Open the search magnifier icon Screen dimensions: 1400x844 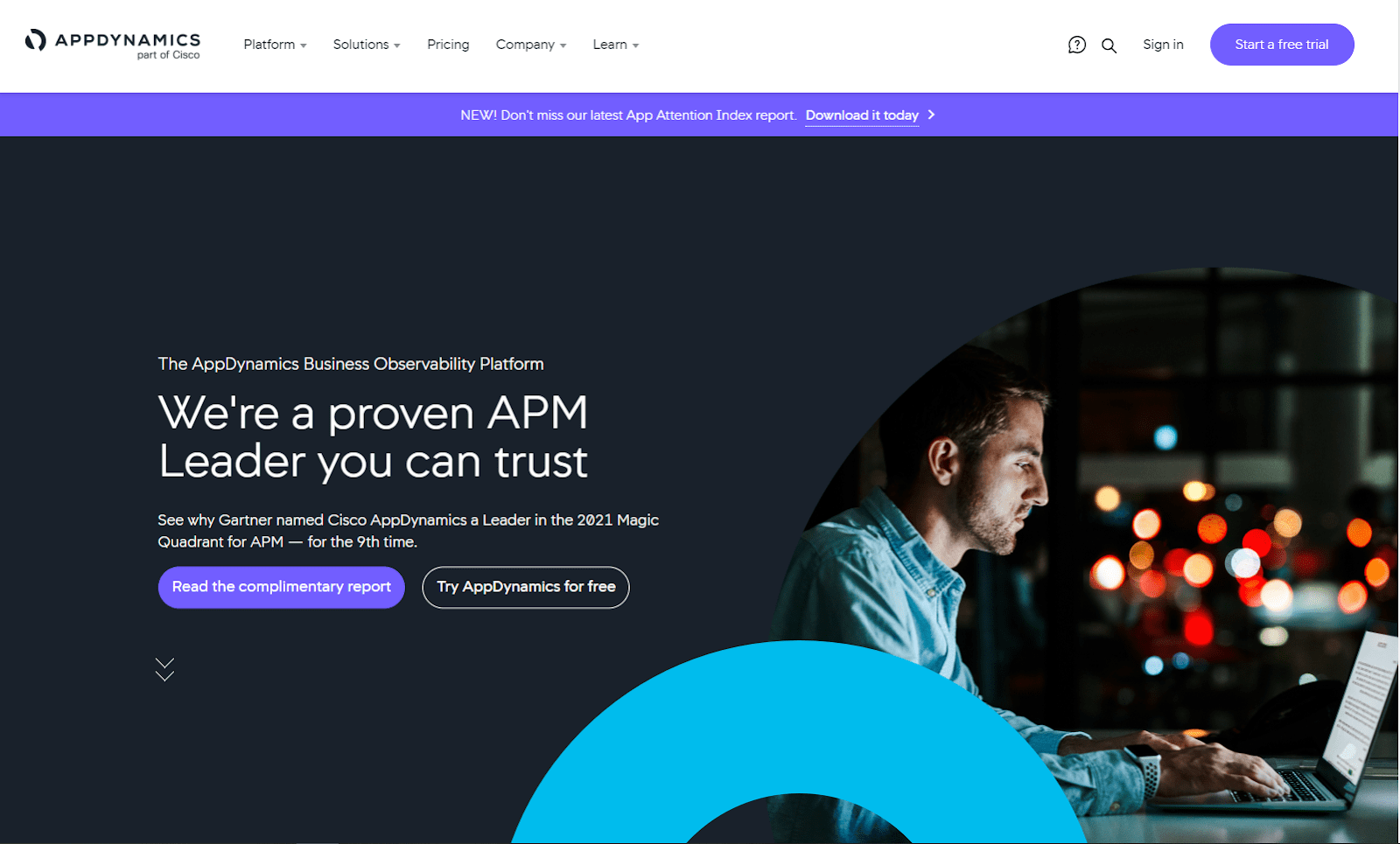point(1109,45)
